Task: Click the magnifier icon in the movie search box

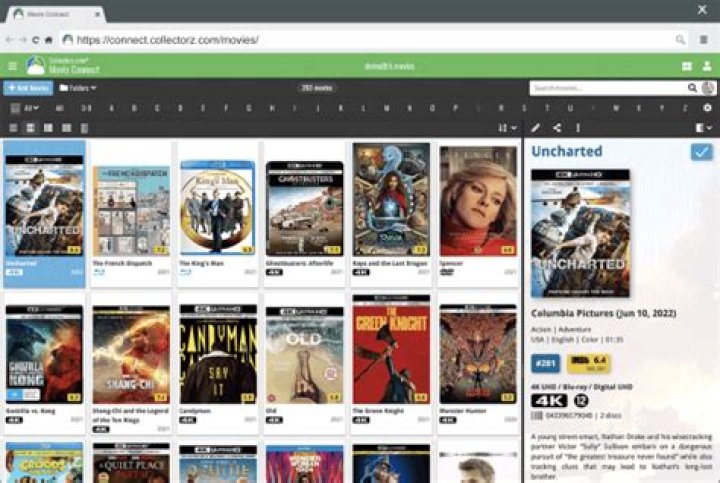Action: (692, 88)
